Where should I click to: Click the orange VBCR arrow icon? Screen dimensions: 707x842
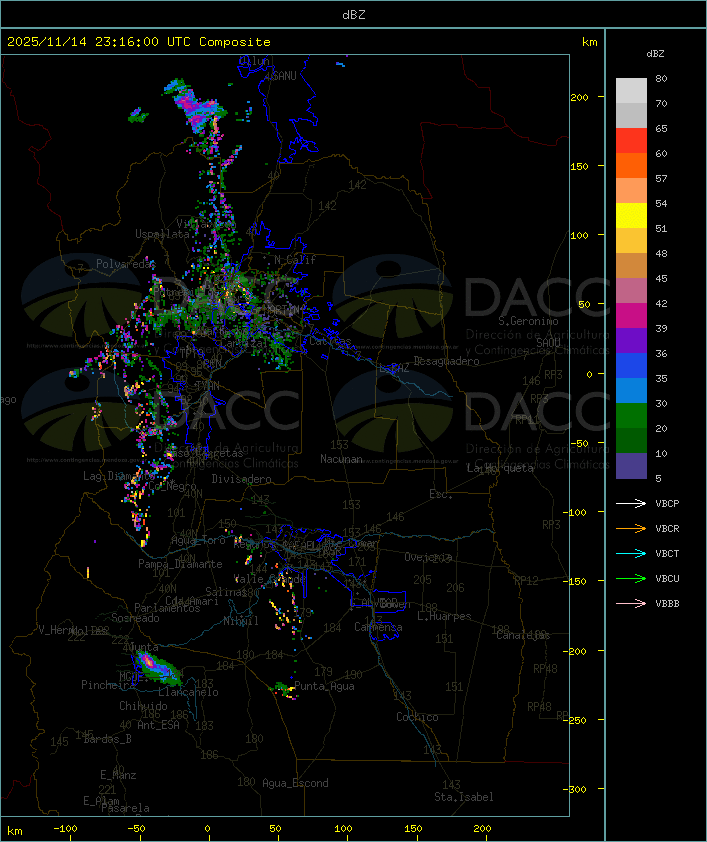(x=631, y=529)
